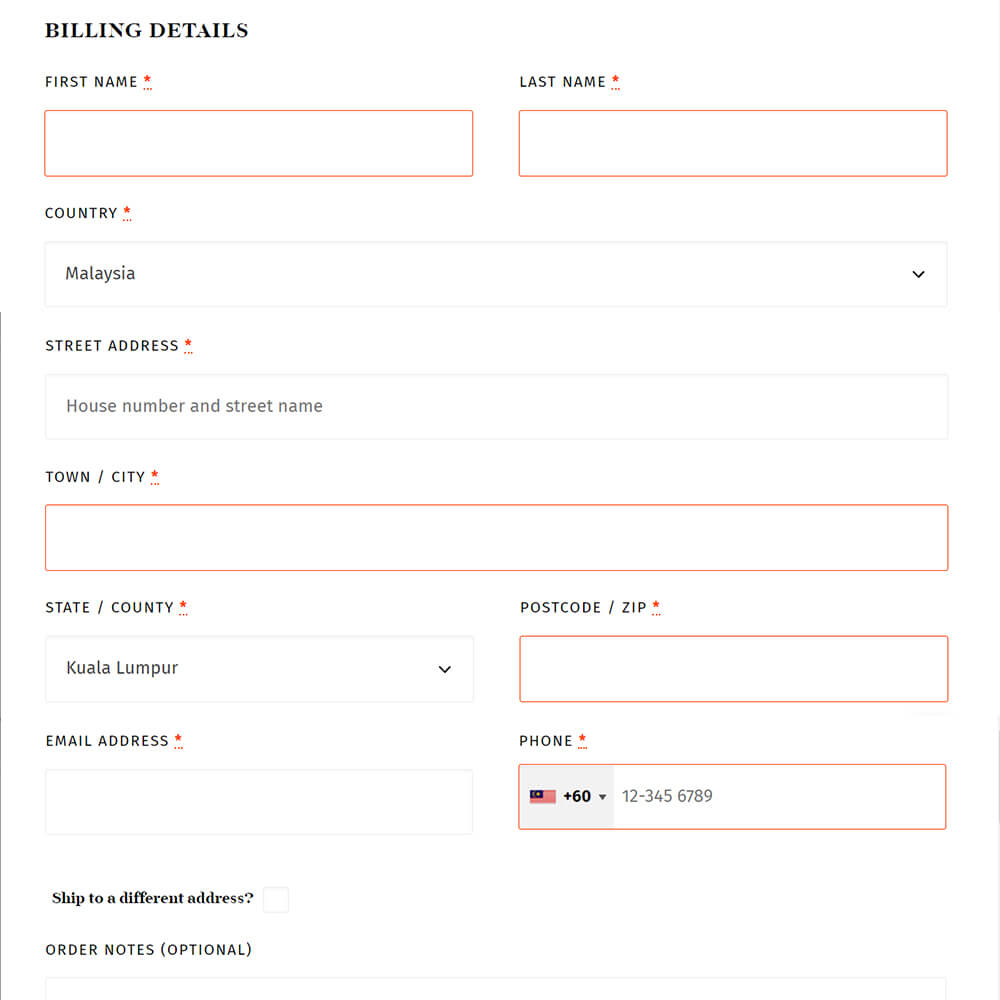The image size is (1000, 1000).
Task: Click the Street Address house number field
Action: [496, 406]
